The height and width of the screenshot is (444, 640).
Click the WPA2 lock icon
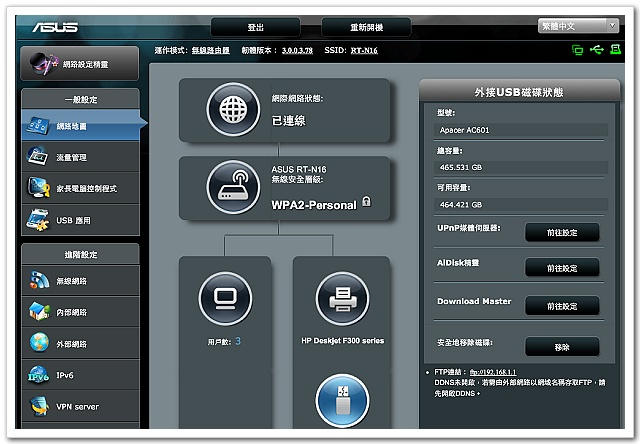tap(367, 201)
